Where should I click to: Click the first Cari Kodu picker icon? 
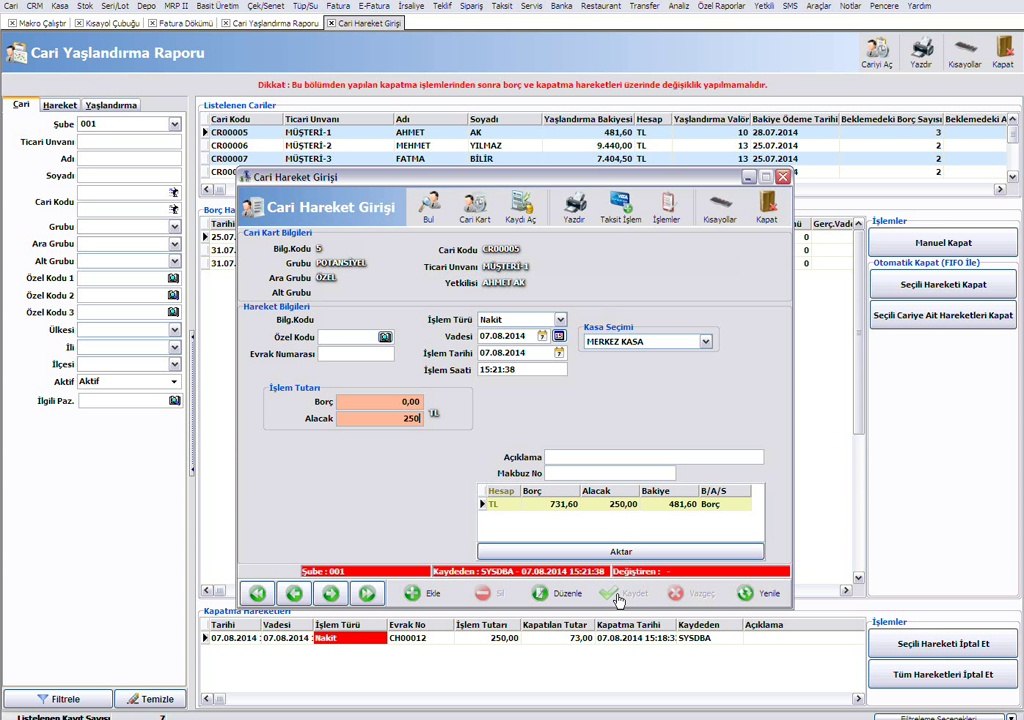coord(174,192)
